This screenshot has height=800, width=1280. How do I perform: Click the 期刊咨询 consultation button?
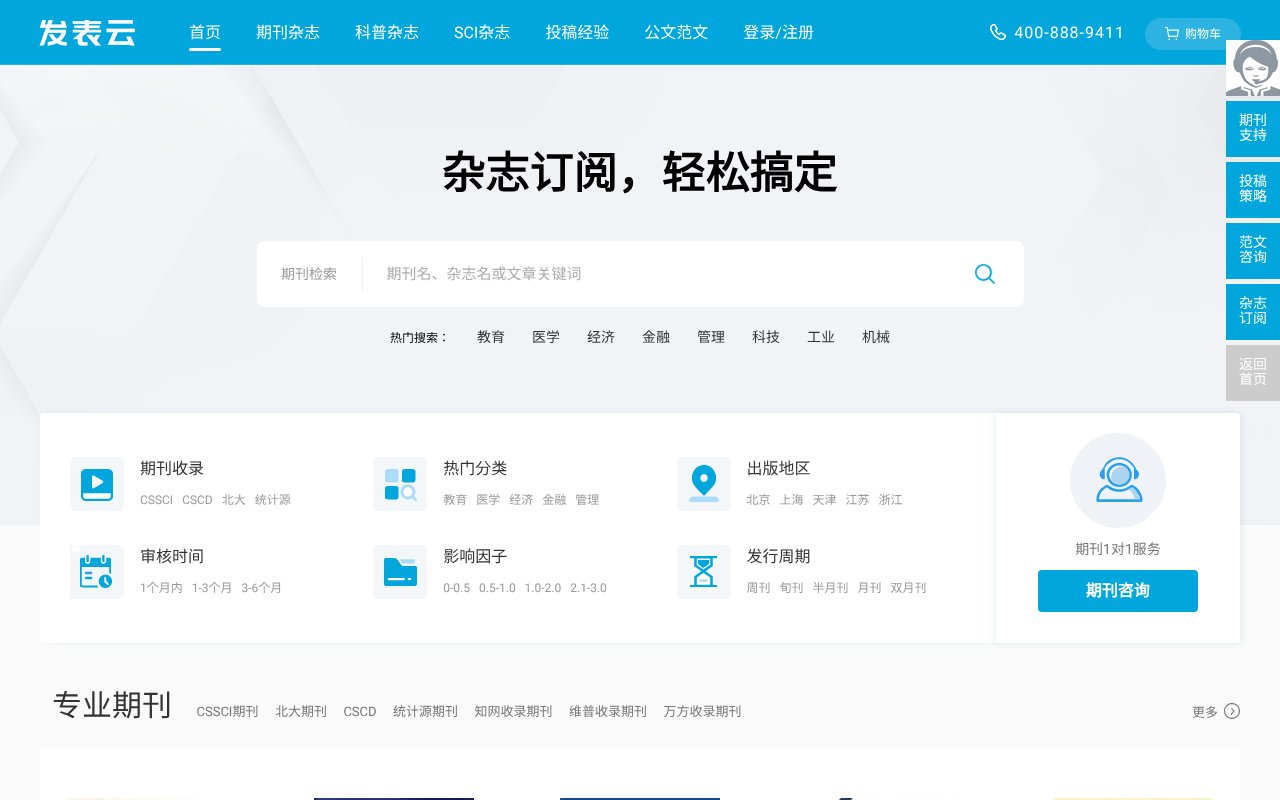1117,591
